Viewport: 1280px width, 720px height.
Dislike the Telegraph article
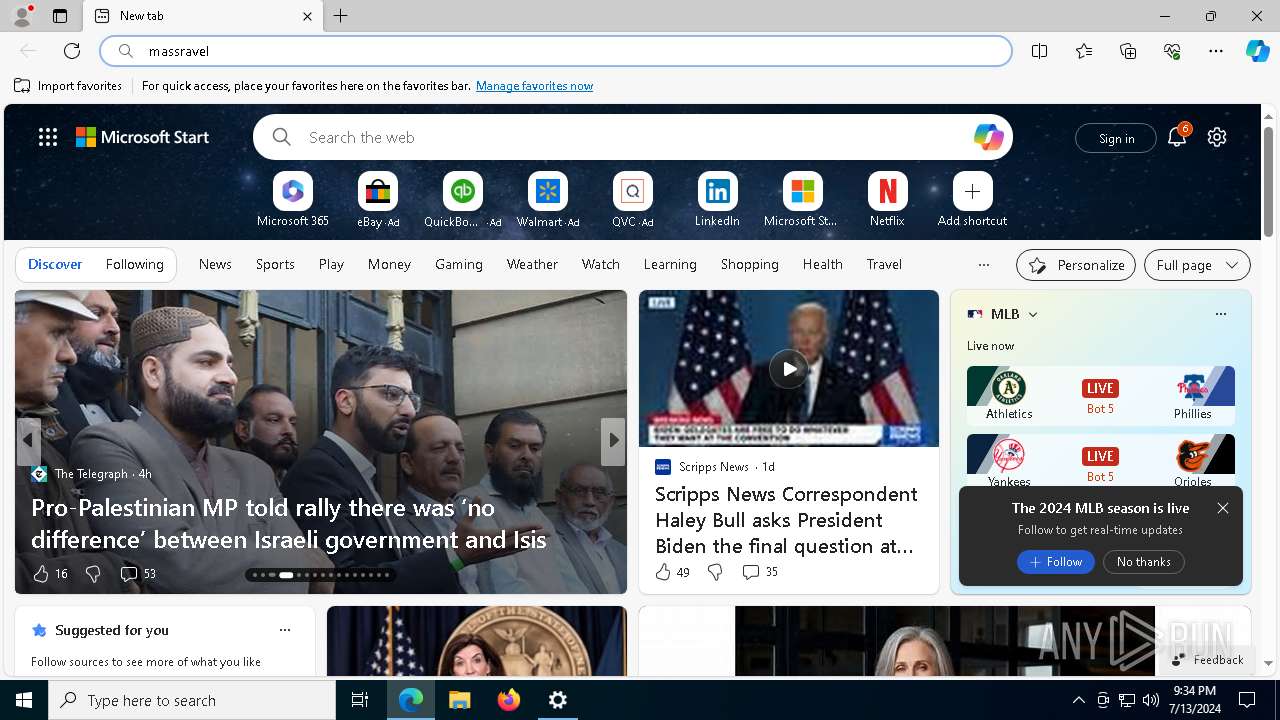93,573
